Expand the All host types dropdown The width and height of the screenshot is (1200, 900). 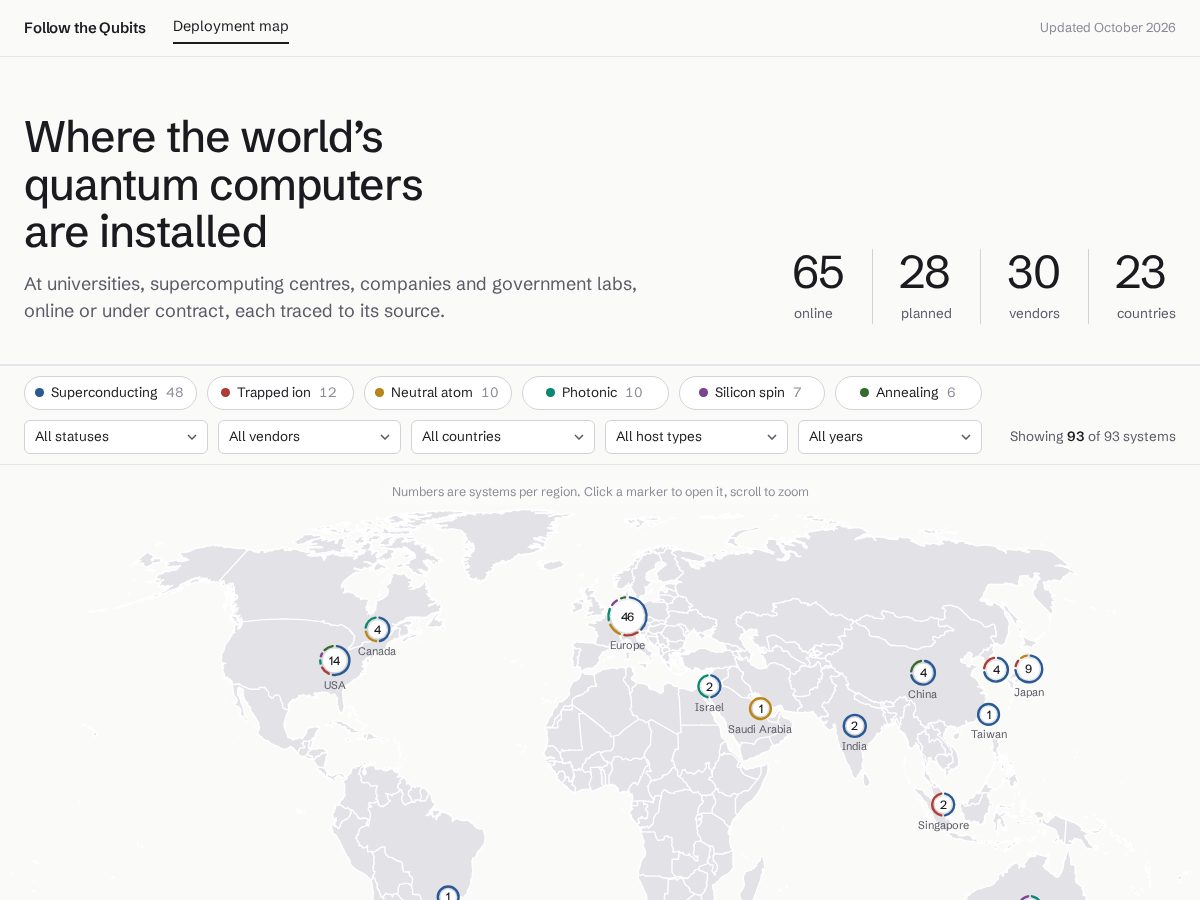(696, 437)
